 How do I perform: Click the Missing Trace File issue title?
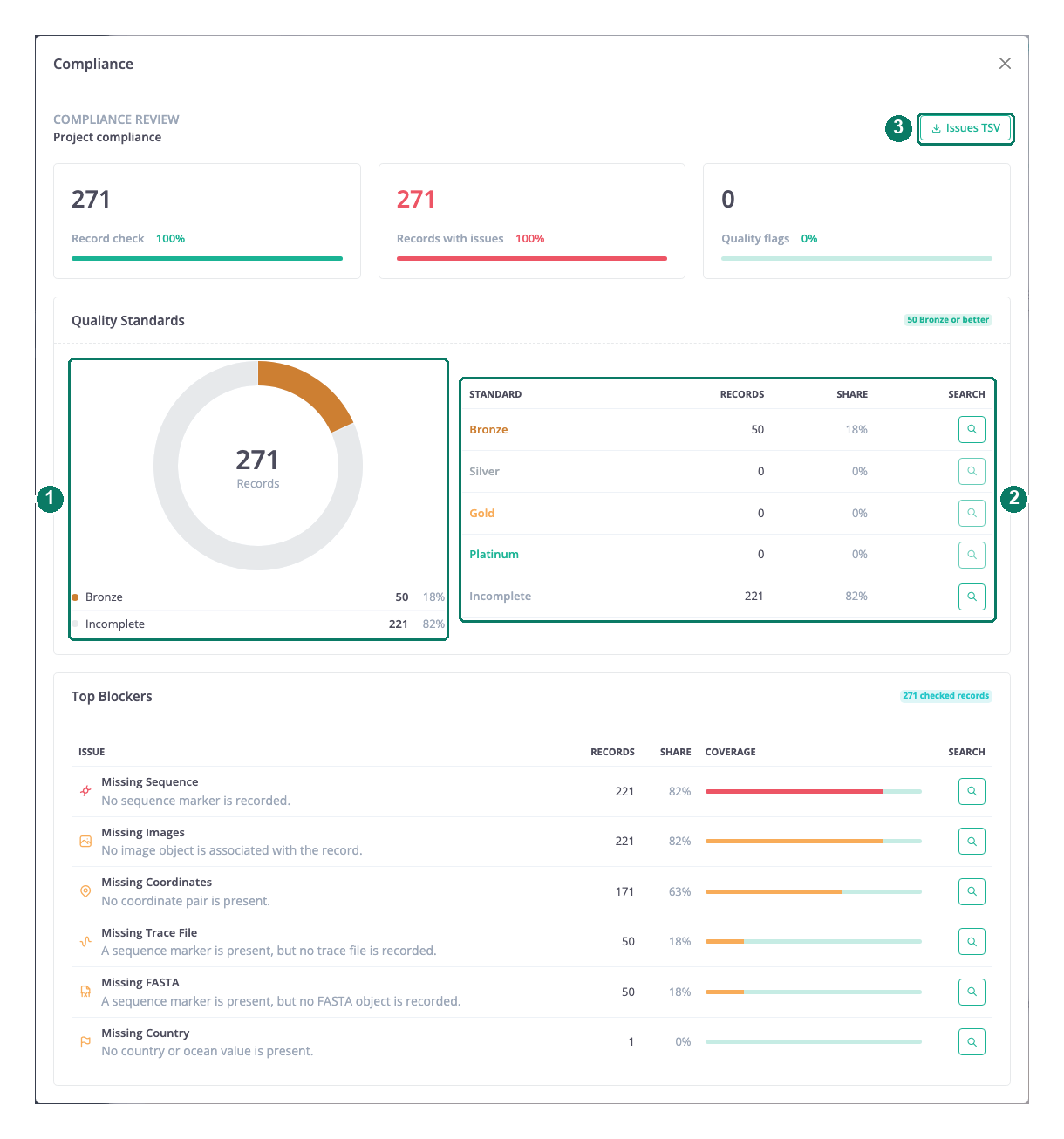tap(149, 933)
